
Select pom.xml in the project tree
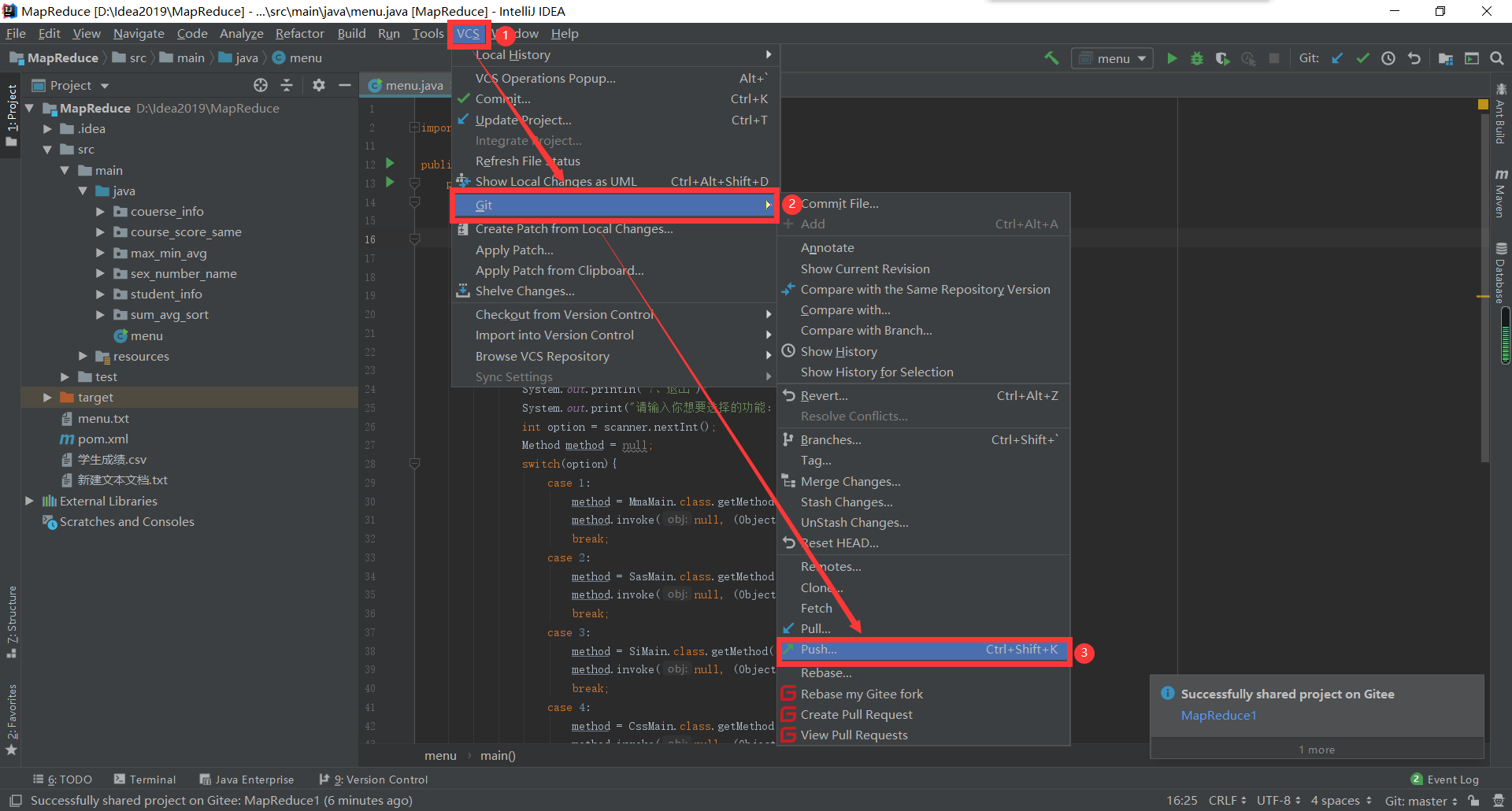[102, 439]
